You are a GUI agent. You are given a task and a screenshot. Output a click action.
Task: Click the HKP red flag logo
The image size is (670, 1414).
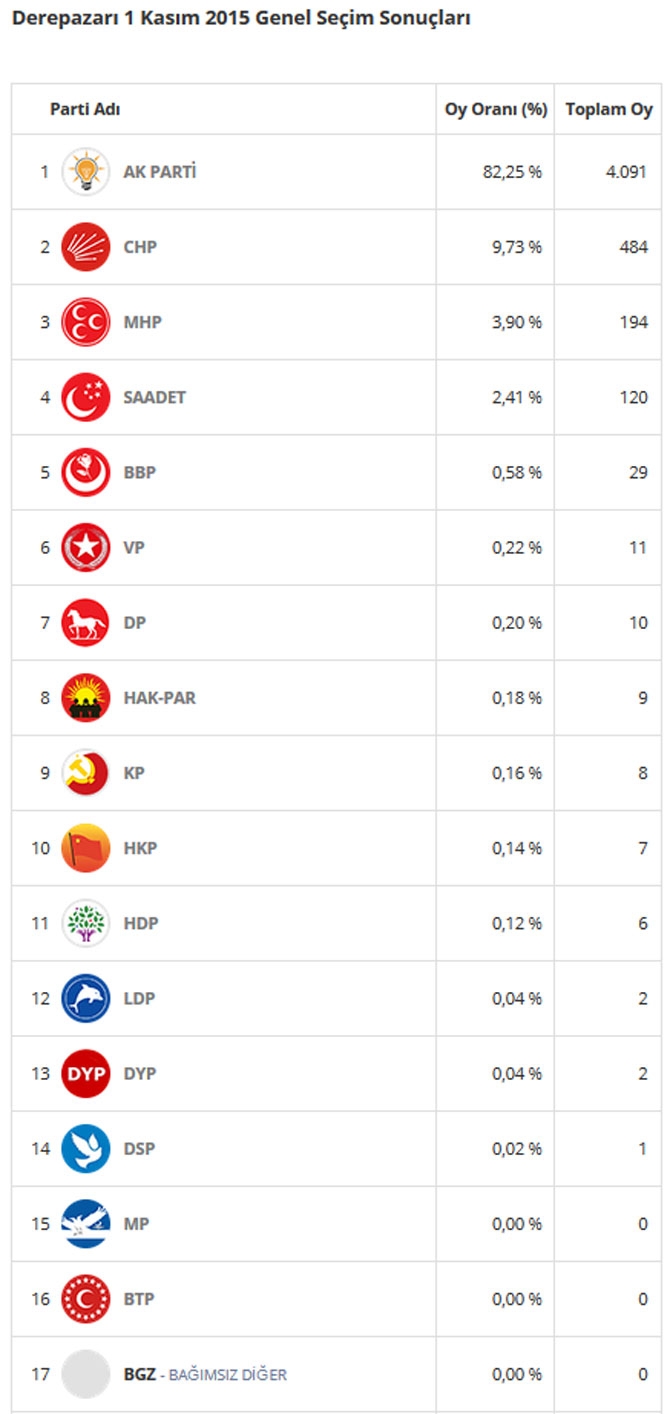[x=86, y=848]
